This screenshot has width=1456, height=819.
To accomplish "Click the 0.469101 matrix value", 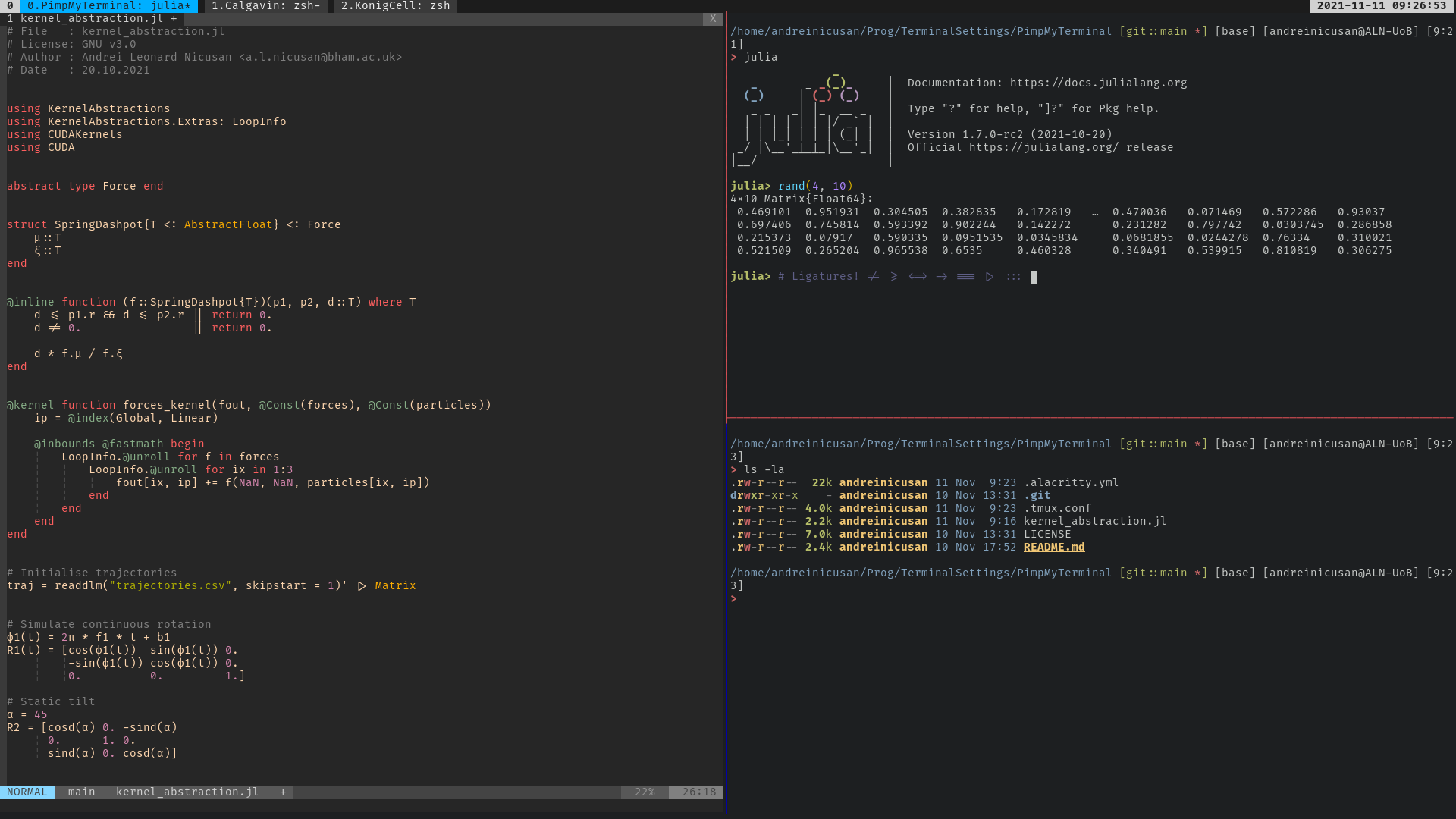I will point(764,212).
